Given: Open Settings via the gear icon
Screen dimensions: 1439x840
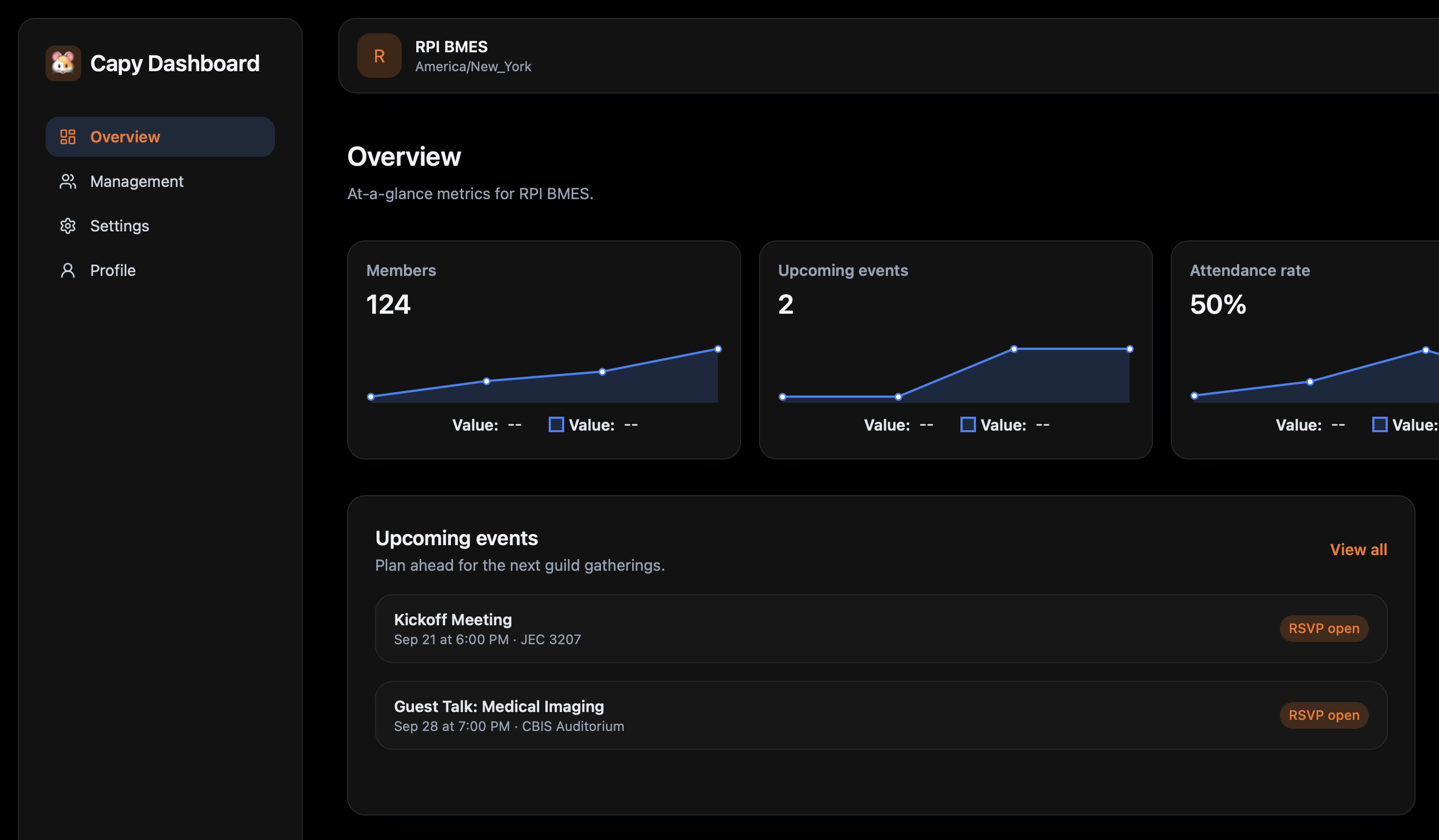Looking at the screenshot, I should (x=68, y=225).
